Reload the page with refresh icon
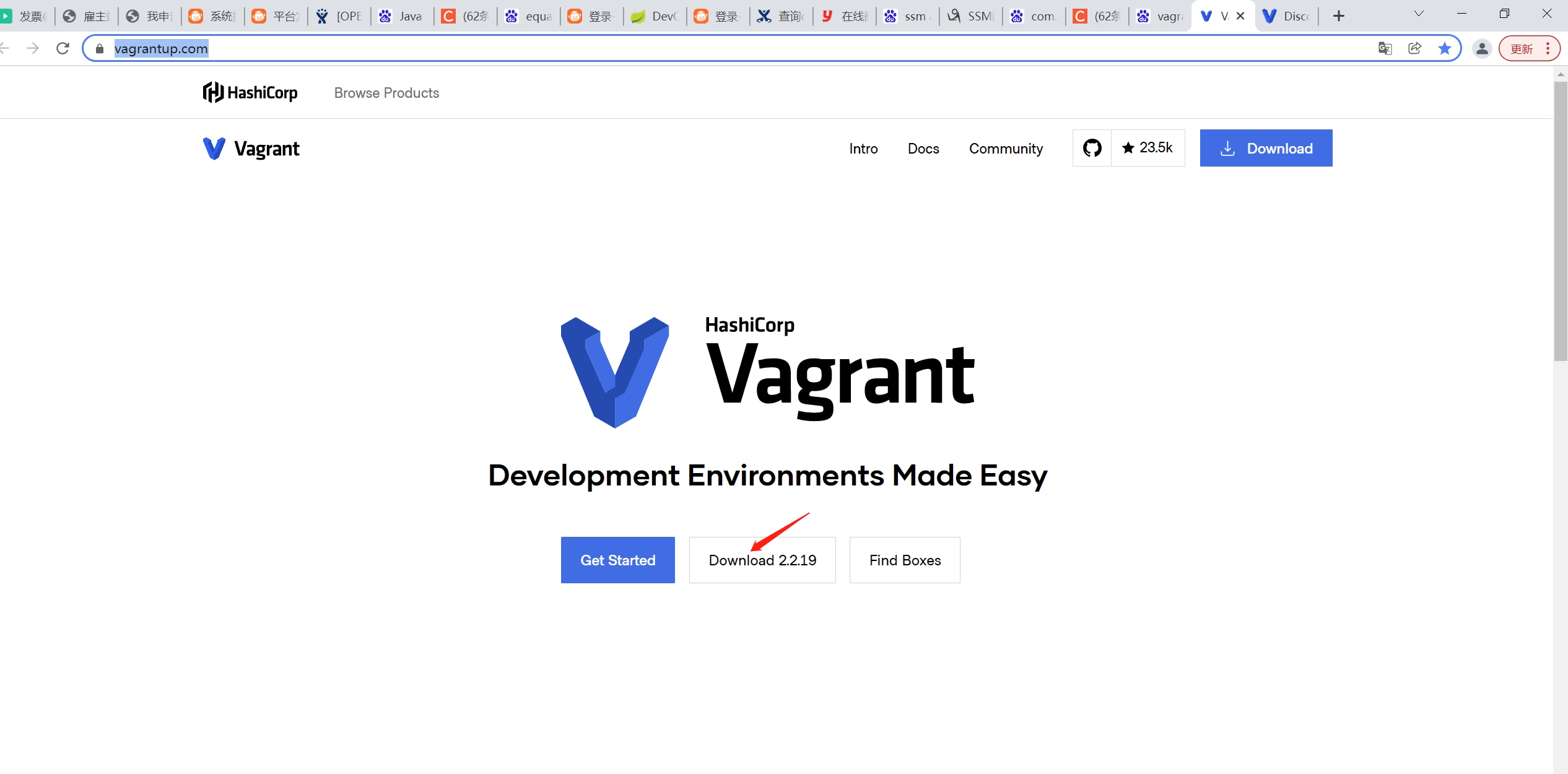Viewport: 1568px width, 774px height. click(63, 48)
